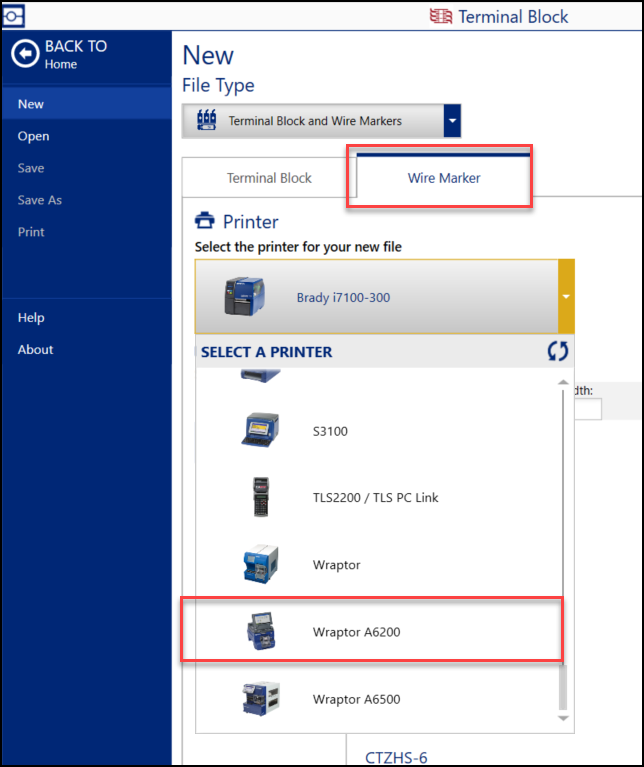
Task: Refresh the printer list
Action: coord(558,351)
